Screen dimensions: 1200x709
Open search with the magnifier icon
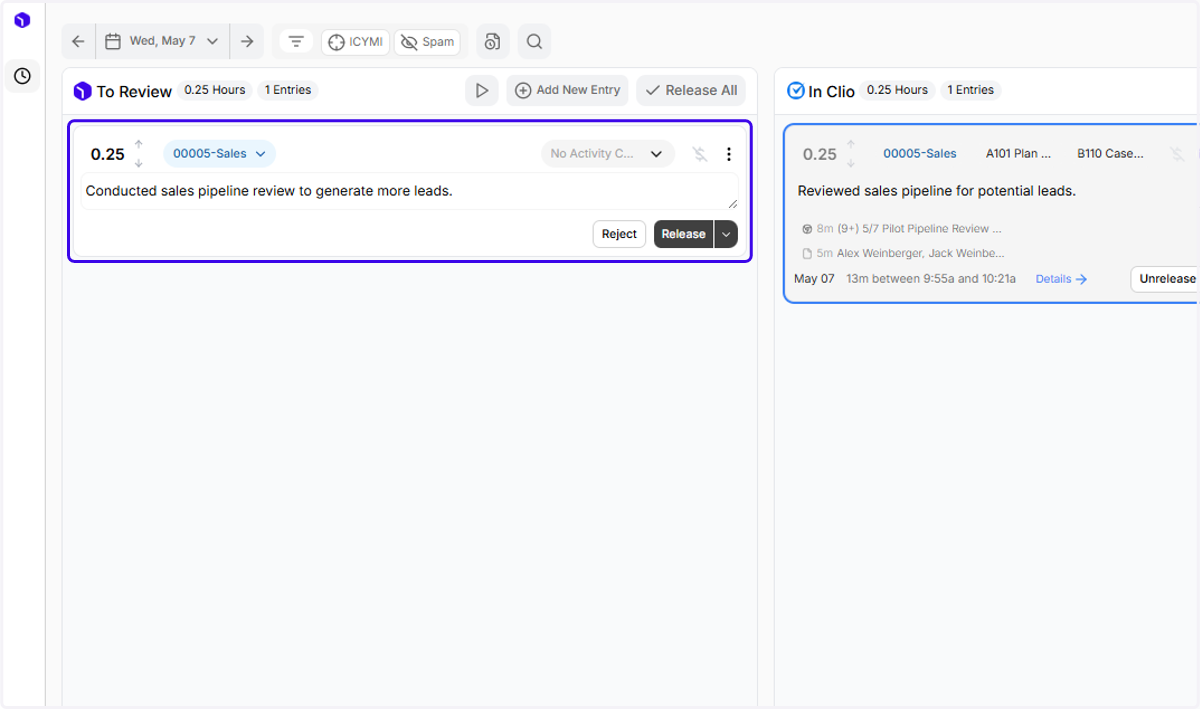(x=534, y=41)
